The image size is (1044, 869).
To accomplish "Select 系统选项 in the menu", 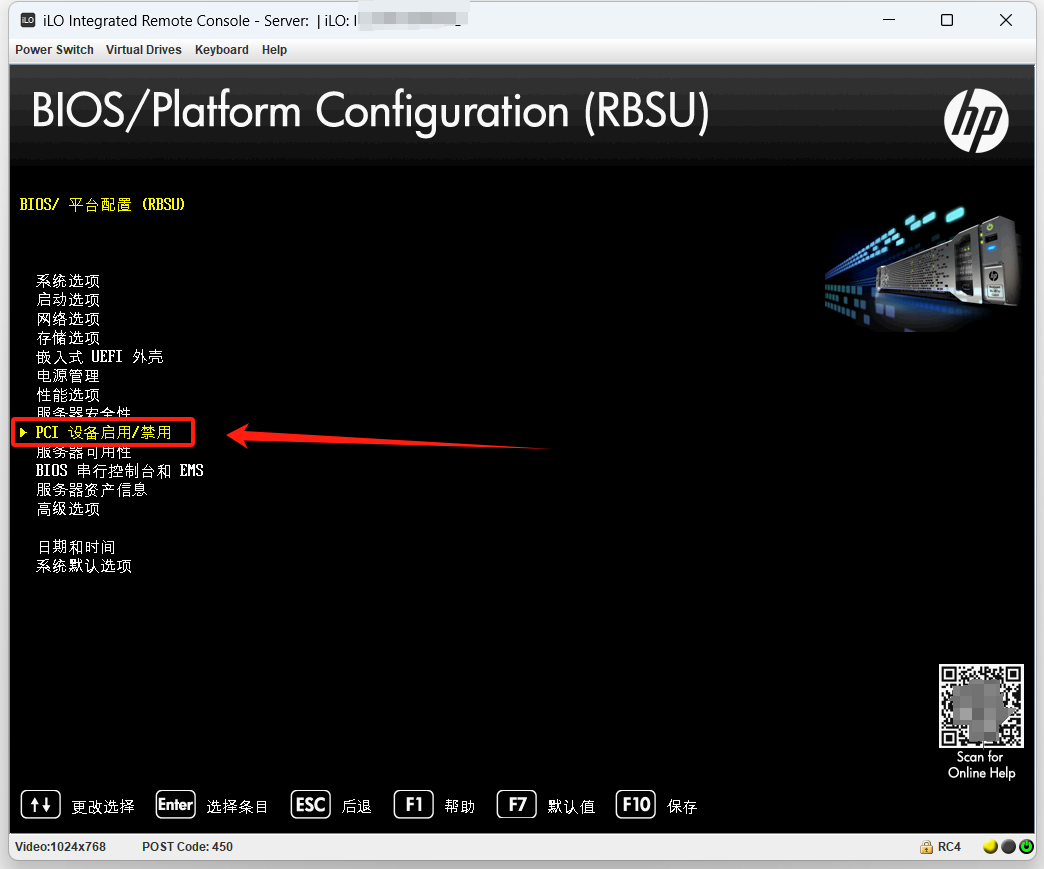I will pyautogui.click(x=68, y=281).
